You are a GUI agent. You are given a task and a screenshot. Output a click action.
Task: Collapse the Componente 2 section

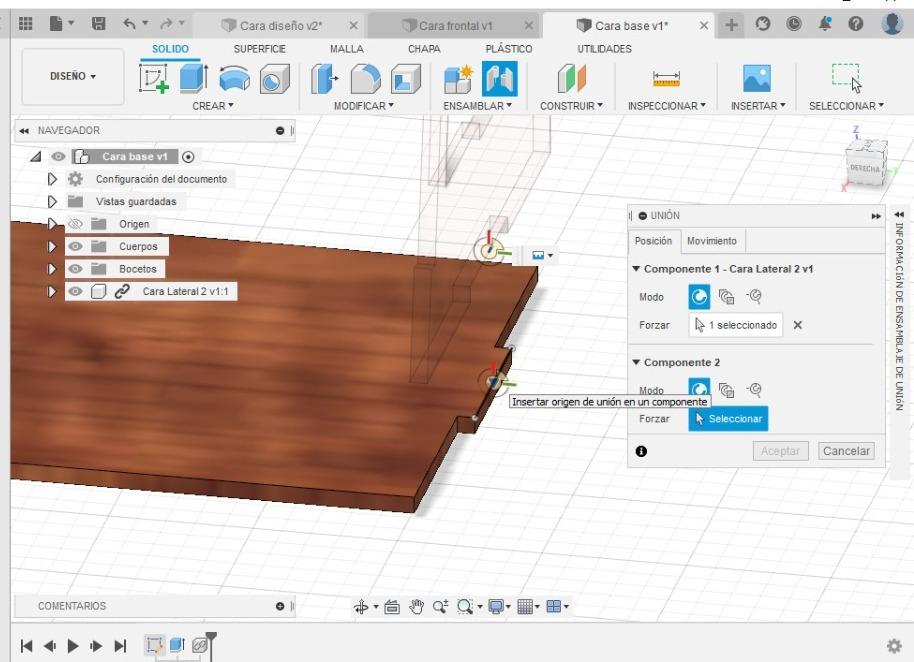[x=637, y=362]
